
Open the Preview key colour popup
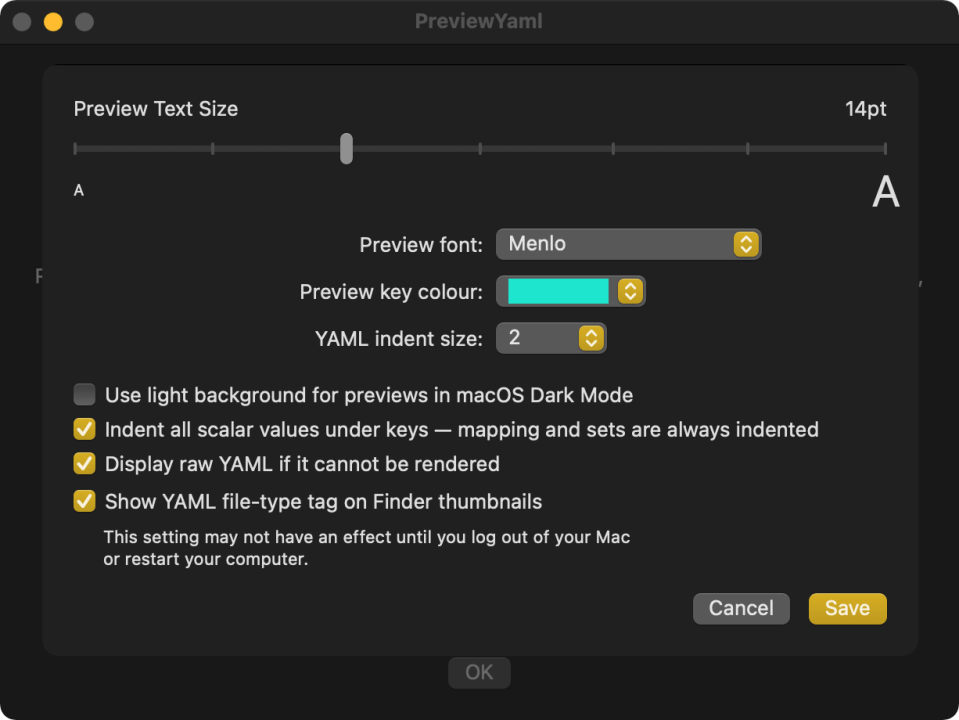(x=571, y=291)
